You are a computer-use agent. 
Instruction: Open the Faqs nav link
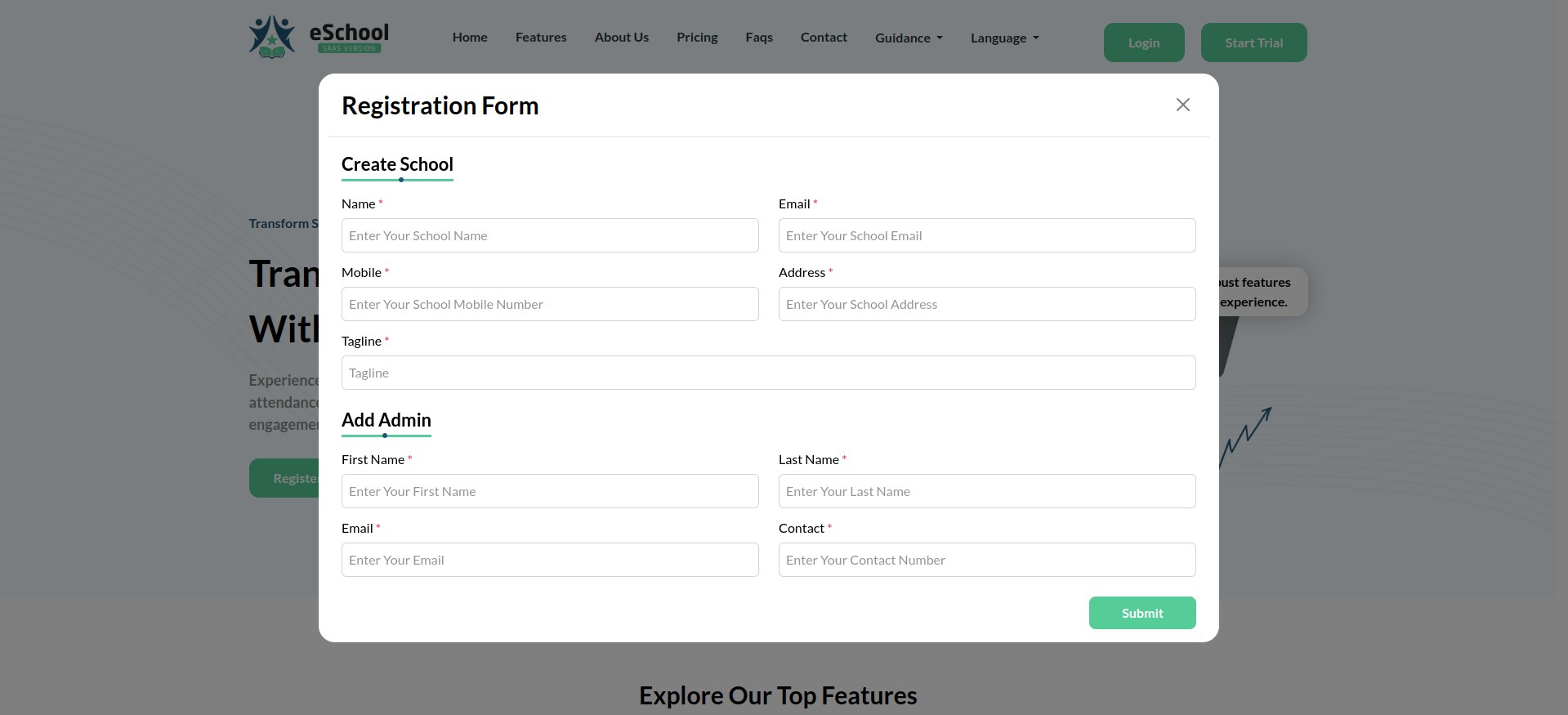(x=758, y=38)
